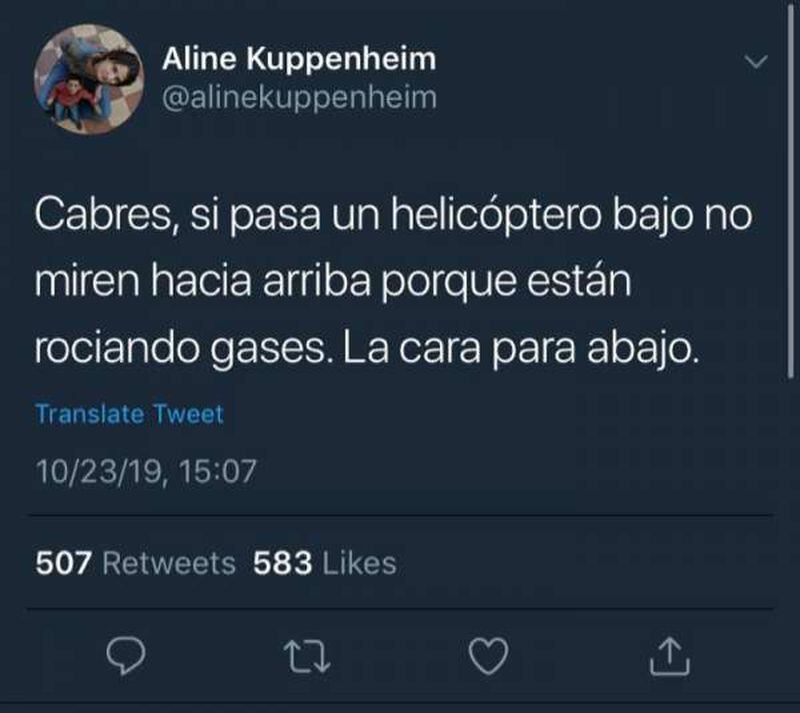This screenshot has width=800, height=713.
Task: Select the Aline Kuppenheim display name
Action: pos(299,58)
